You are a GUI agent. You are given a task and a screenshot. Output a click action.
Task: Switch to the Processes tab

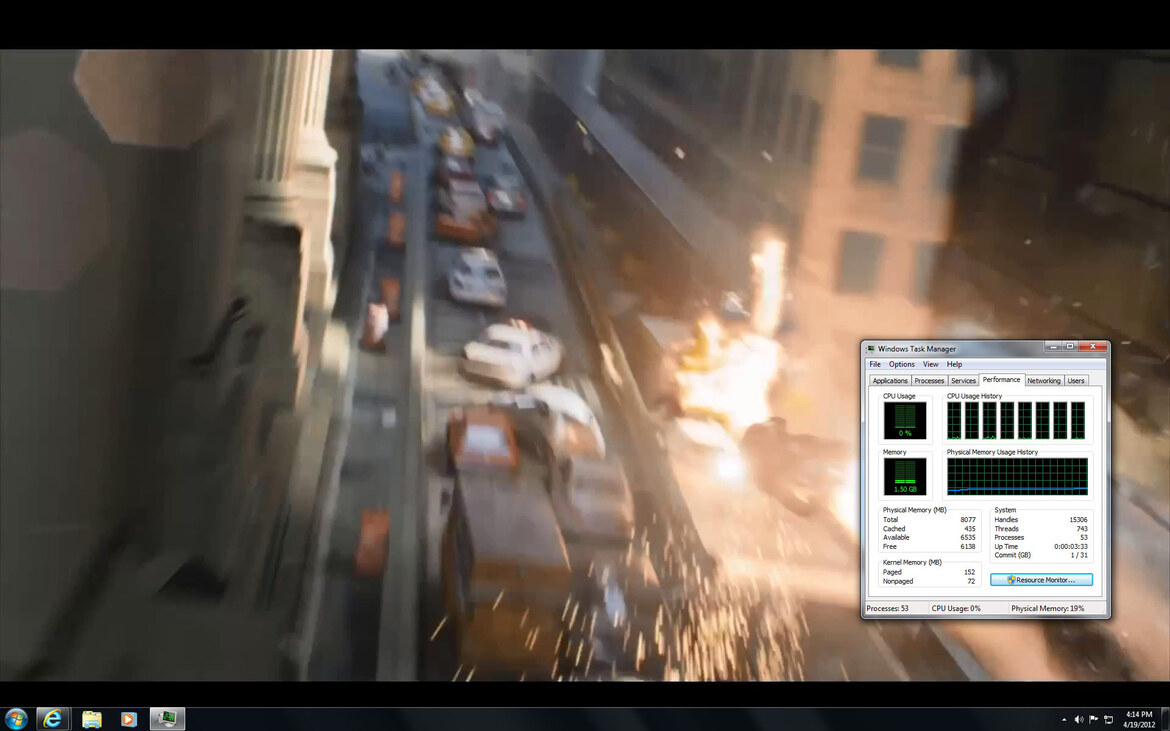tap(929, 380)
